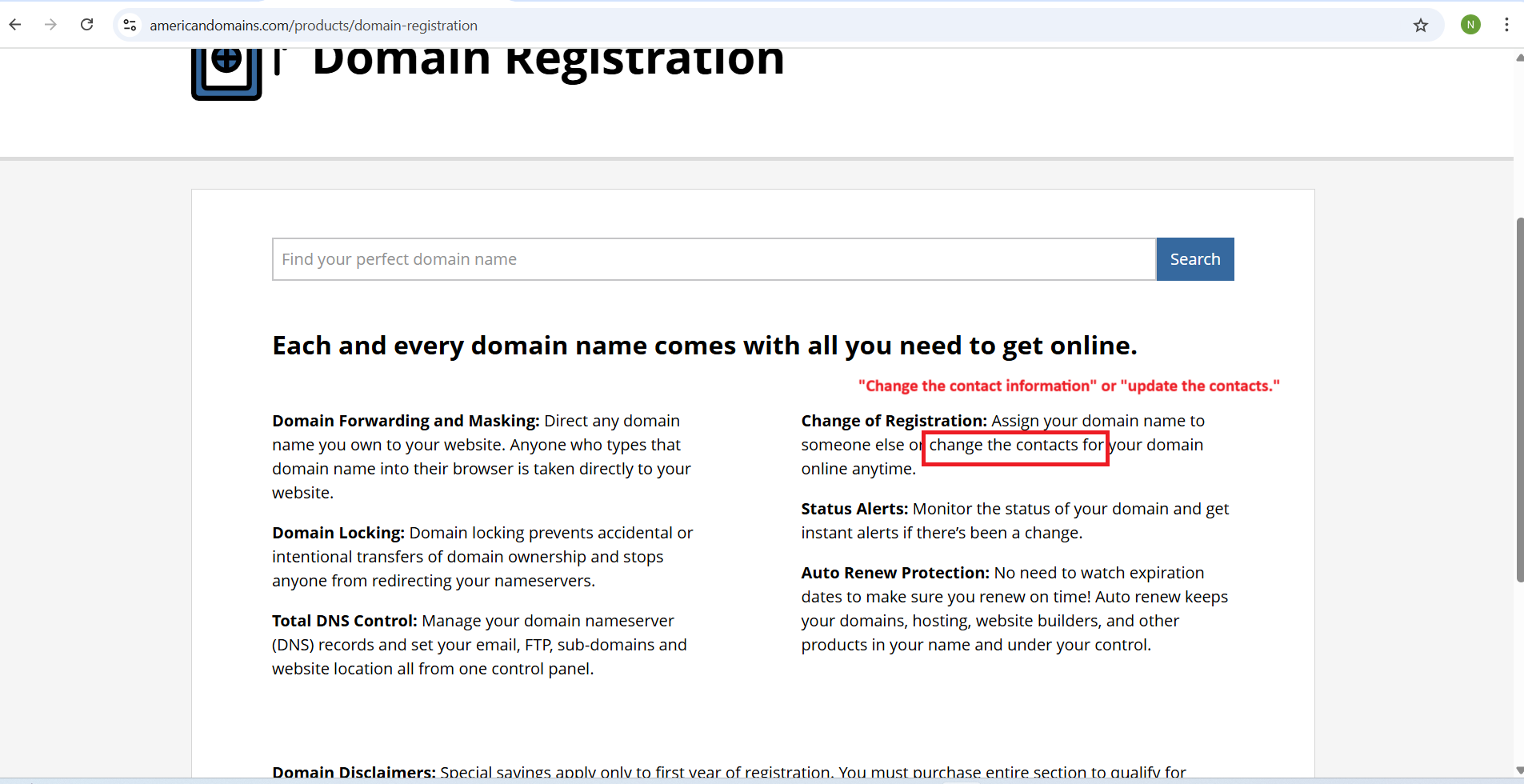Go back to the previous page

15,25
